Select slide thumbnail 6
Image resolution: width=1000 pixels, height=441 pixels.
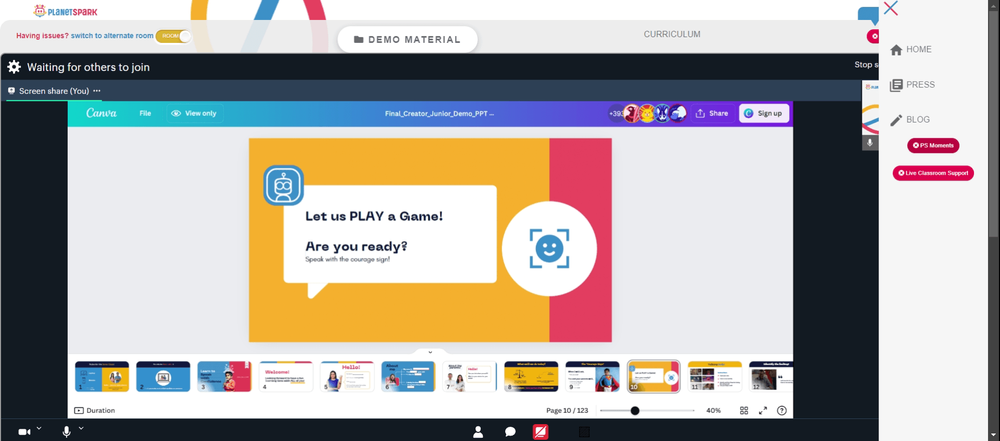(x=408, y=377)
